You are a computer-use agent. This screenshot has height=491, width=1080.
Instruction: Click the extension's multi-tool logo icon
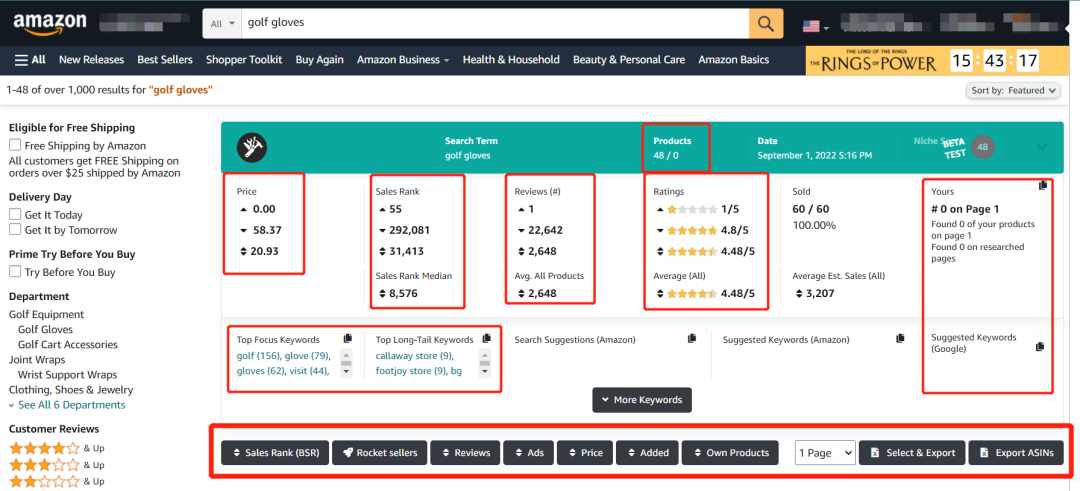tap(252, 147)
